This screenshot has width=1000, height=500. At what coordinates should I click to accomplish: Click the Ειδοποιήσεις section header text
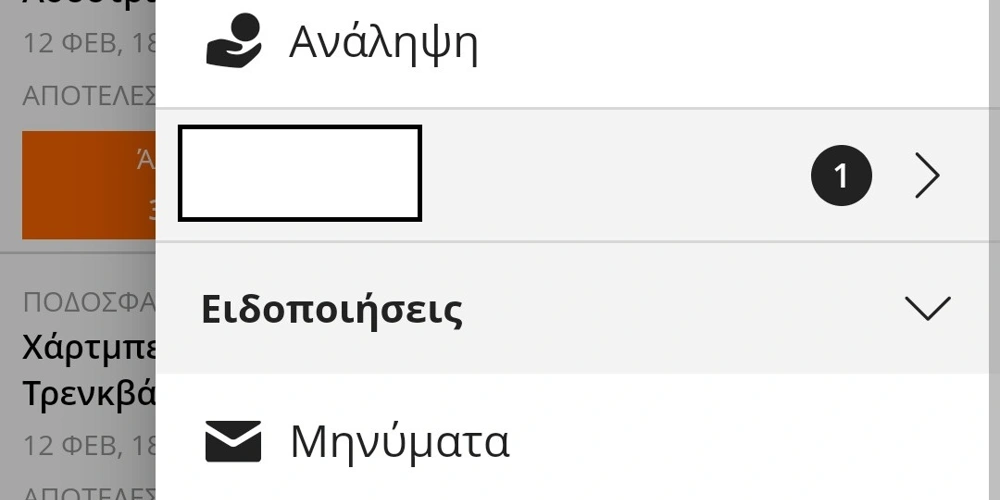coord(332,310)
